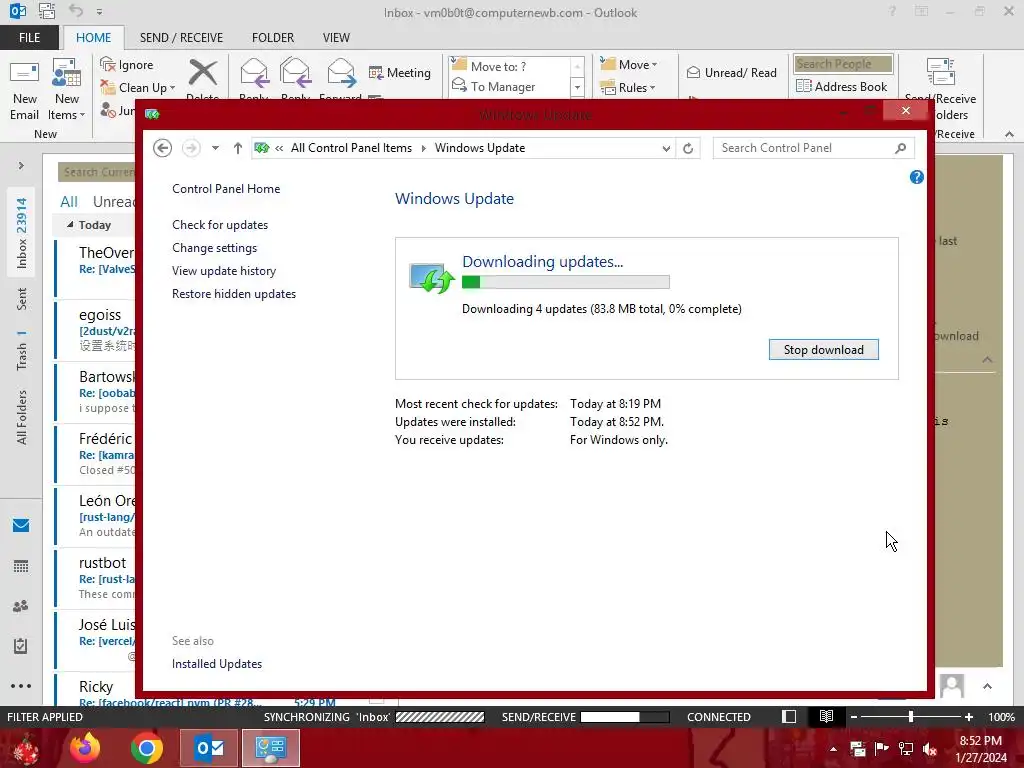Viewport: 1024px width, 768px height.
Task: Click 'Check for updates' link
Action: pos(220,225)
